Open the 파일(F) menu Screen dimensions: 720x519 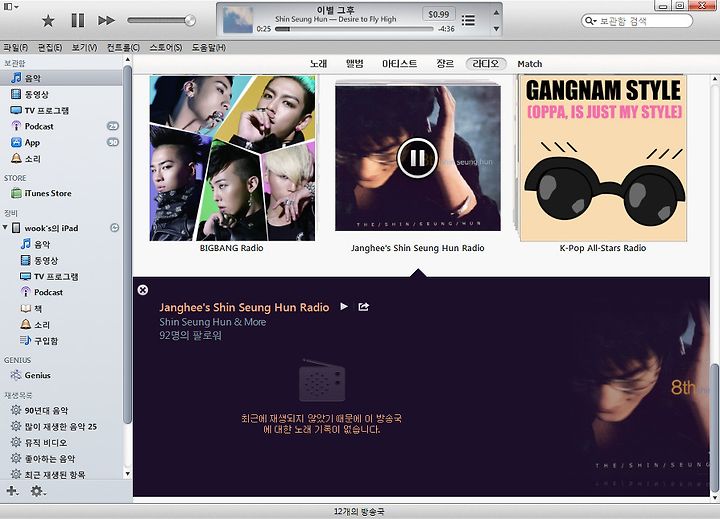click(x=16, y=47)
